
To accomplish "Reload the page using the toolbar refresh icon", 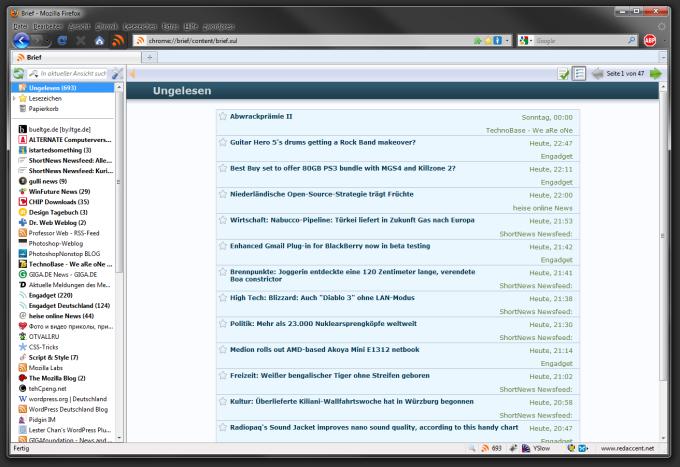I will click(x=62, y=41).
